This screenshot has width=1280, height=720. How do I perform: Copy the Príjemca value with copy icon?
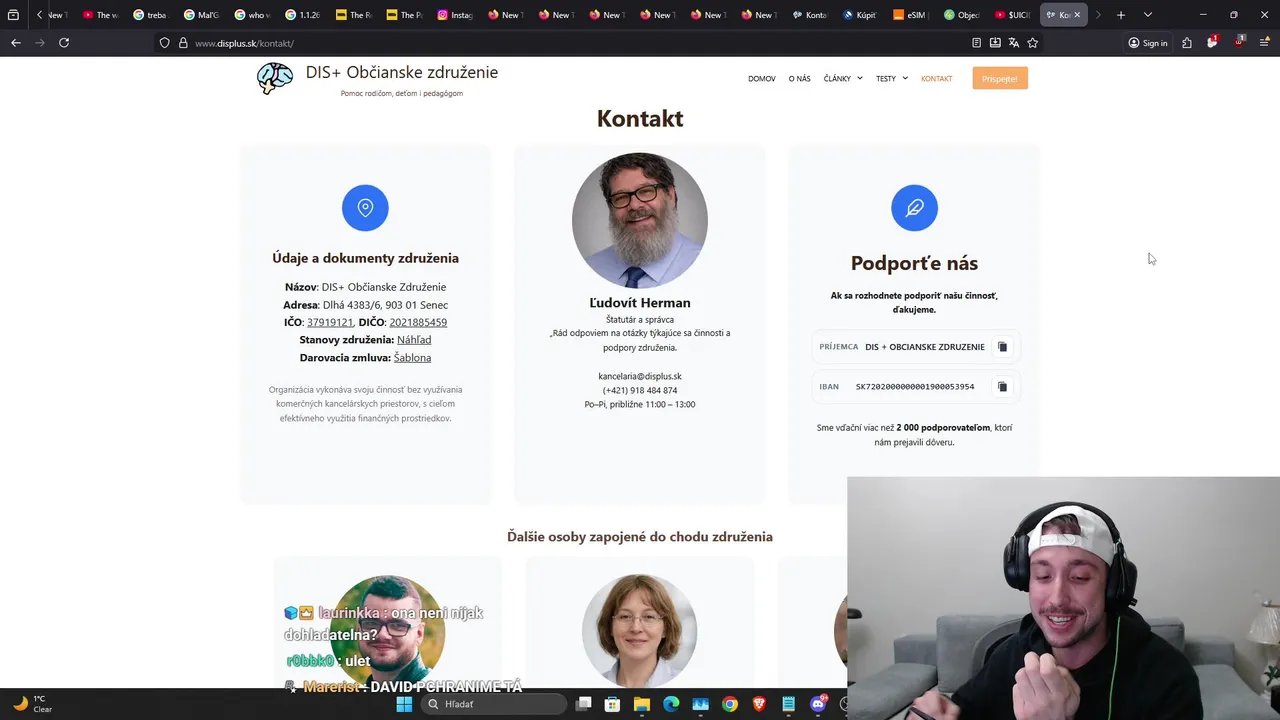1002,347
